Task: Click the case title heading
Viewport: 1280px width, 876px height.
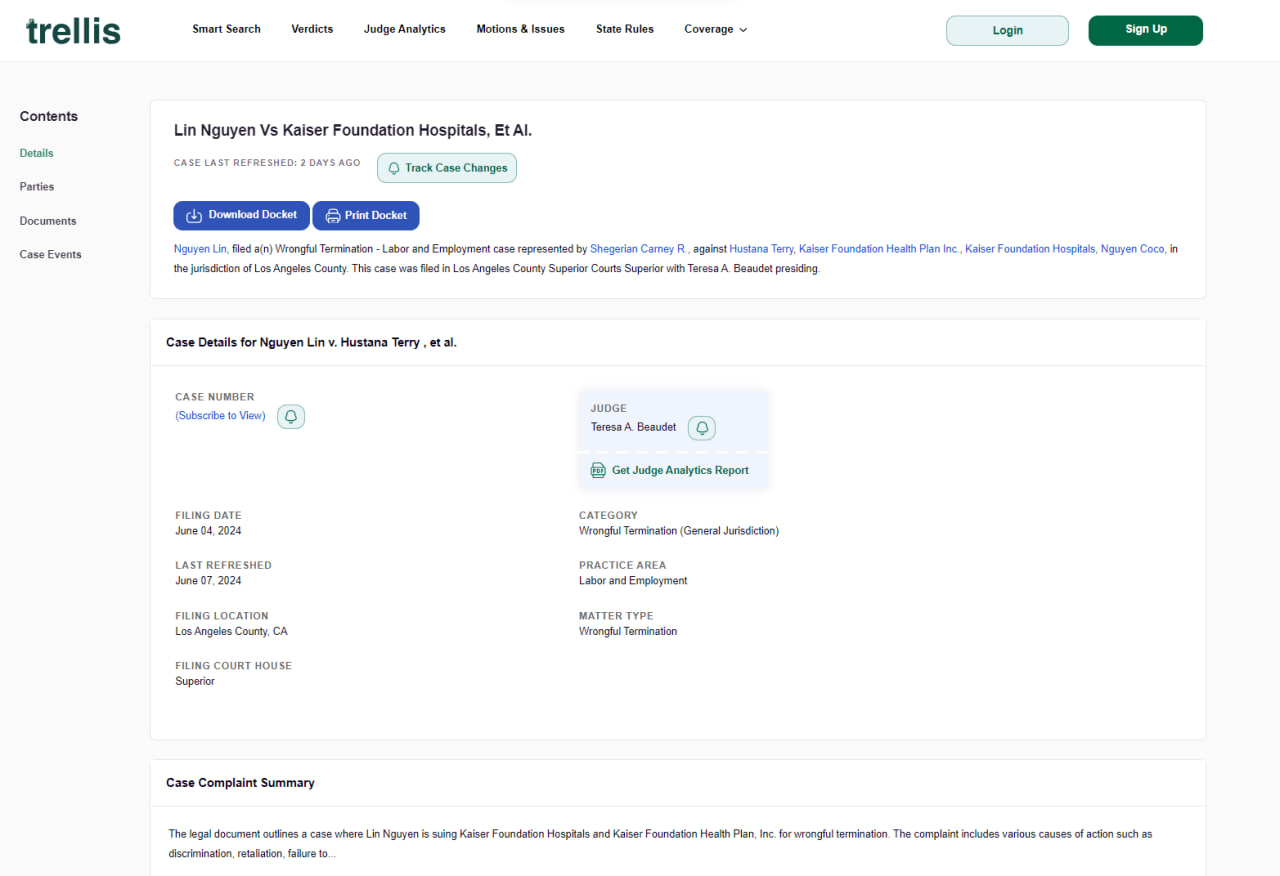Action: click(353, 131)
